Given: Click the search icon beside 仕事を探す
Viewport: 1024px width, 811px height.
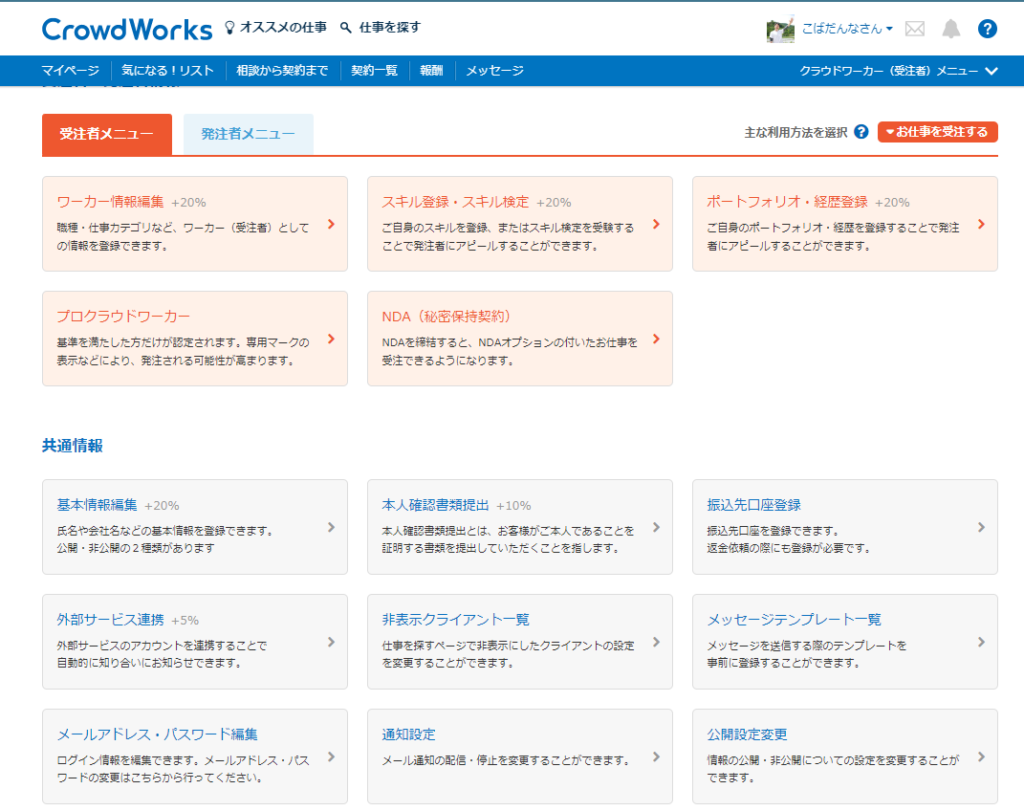Looking at the screenshot, I should click(345, 29).
